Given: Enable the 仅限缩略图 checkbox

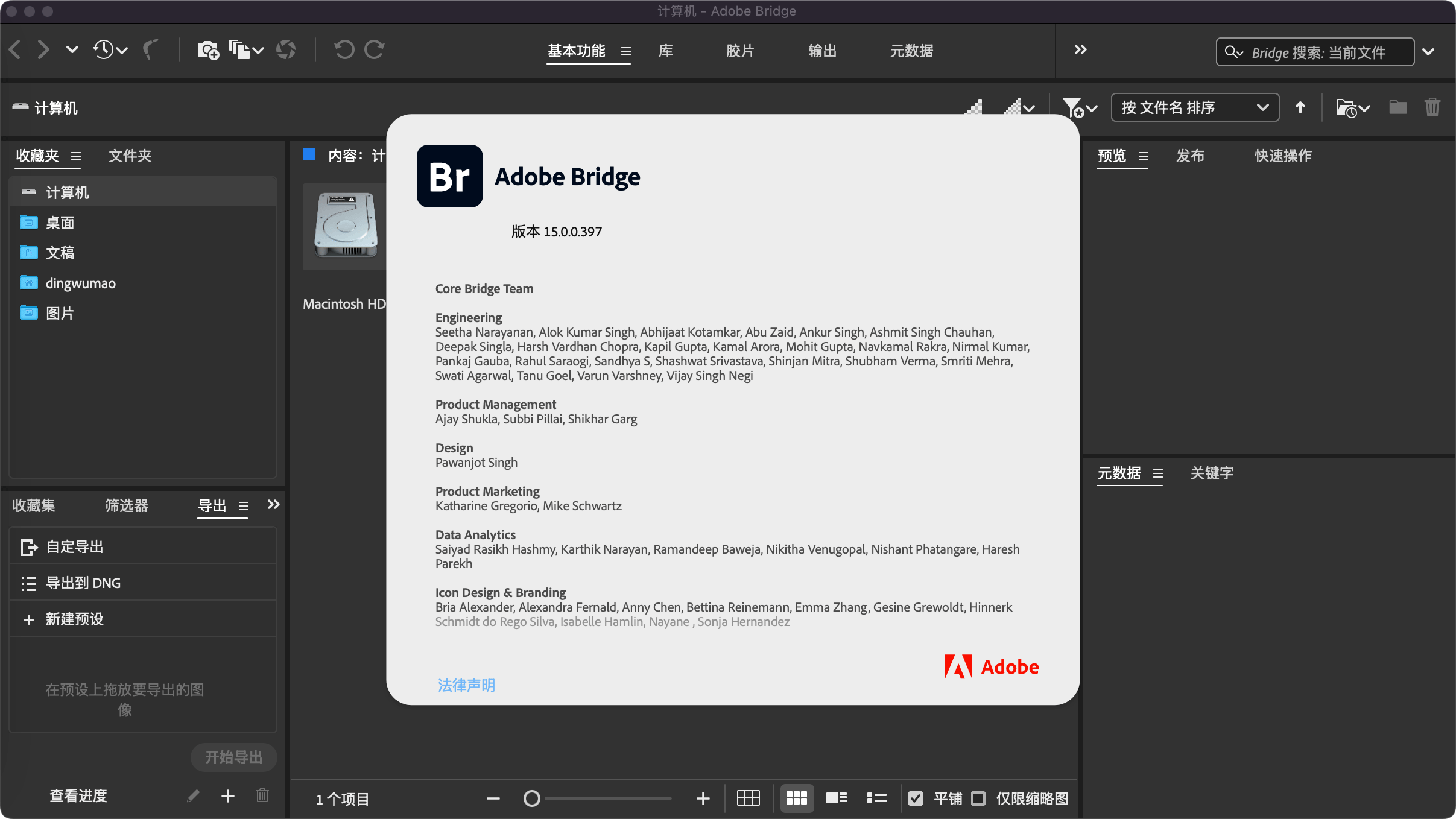Looking at the screenshot, I should [978, 798].
